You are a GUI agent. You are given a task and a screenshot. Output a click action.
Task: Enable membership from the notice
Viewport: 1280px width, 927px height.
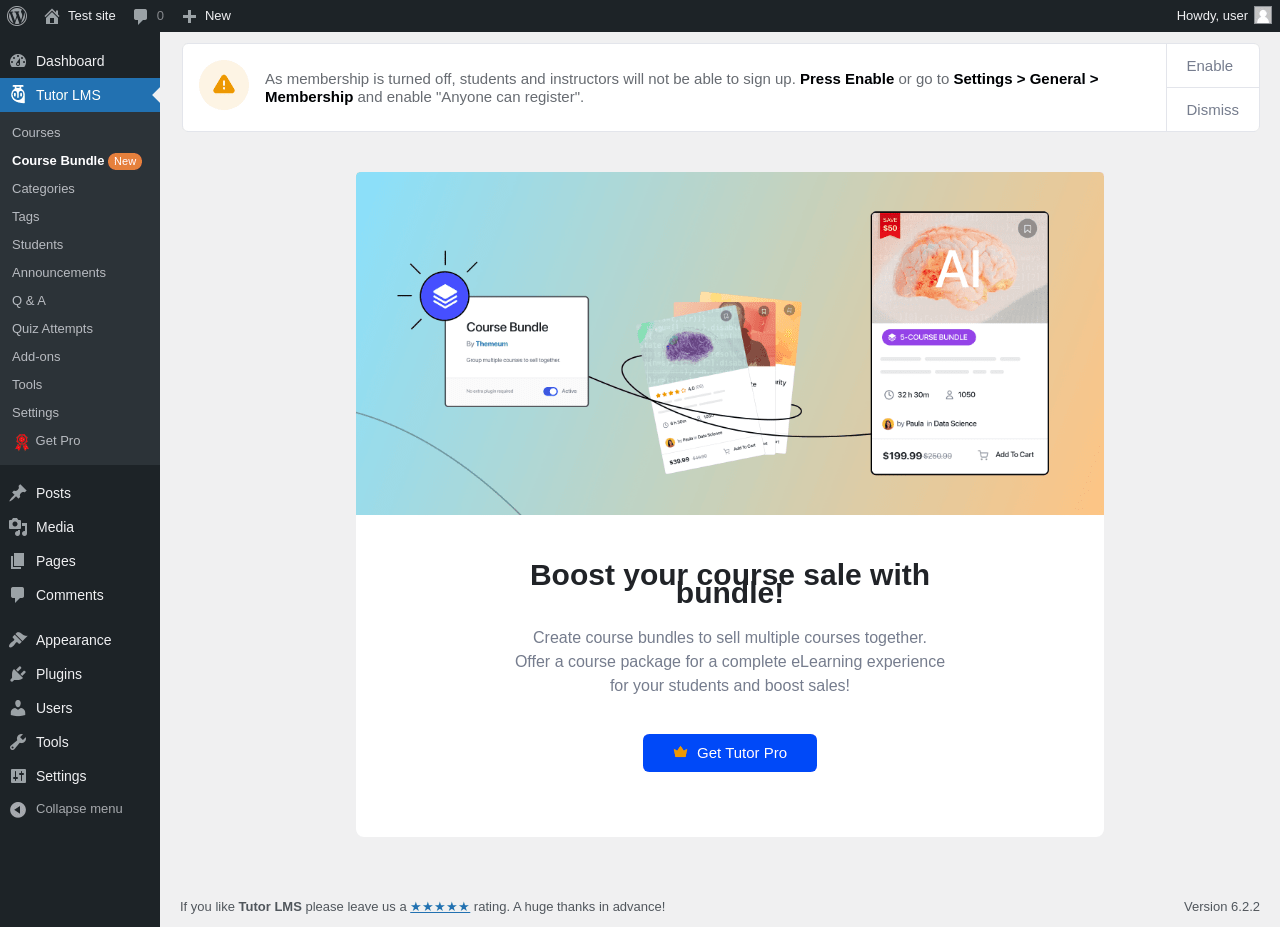(1210, 66)
